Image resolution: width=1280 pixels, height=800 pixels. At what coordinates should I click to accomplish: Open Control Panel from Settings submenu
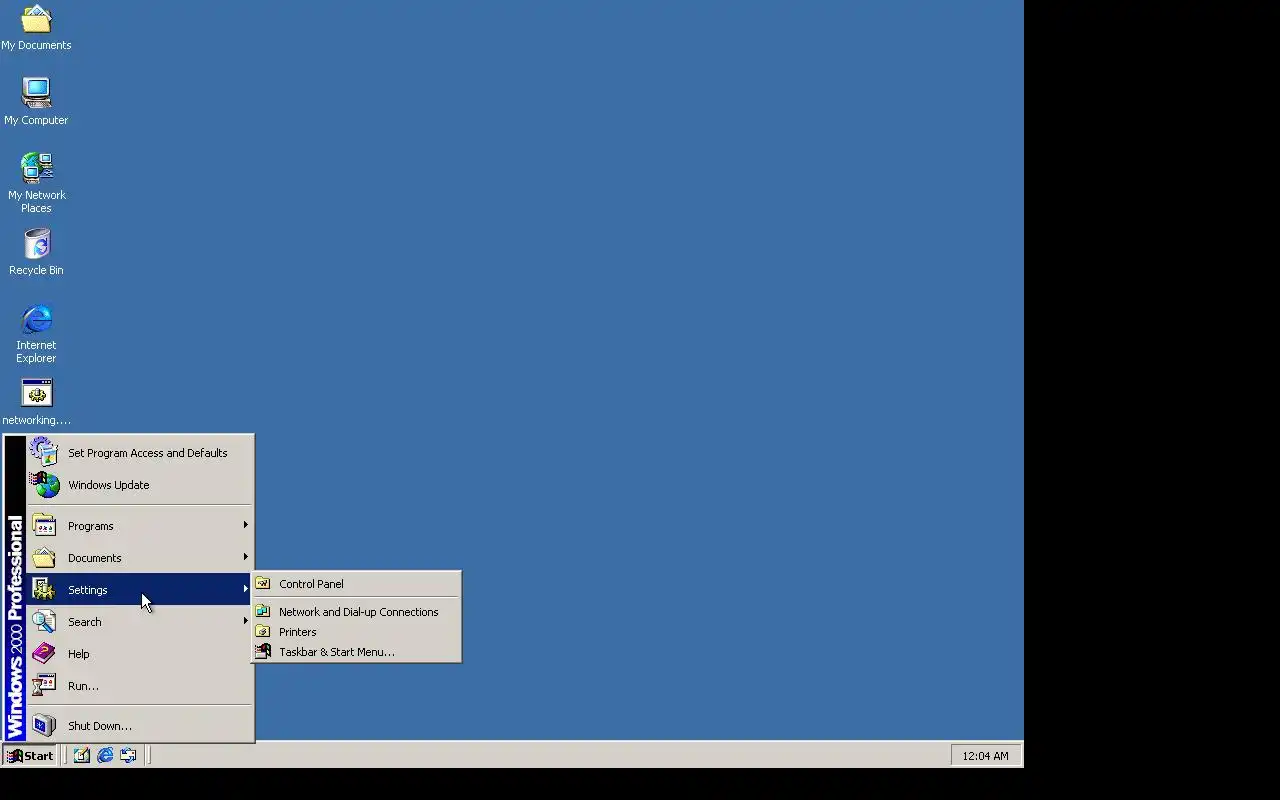(357, 584)
